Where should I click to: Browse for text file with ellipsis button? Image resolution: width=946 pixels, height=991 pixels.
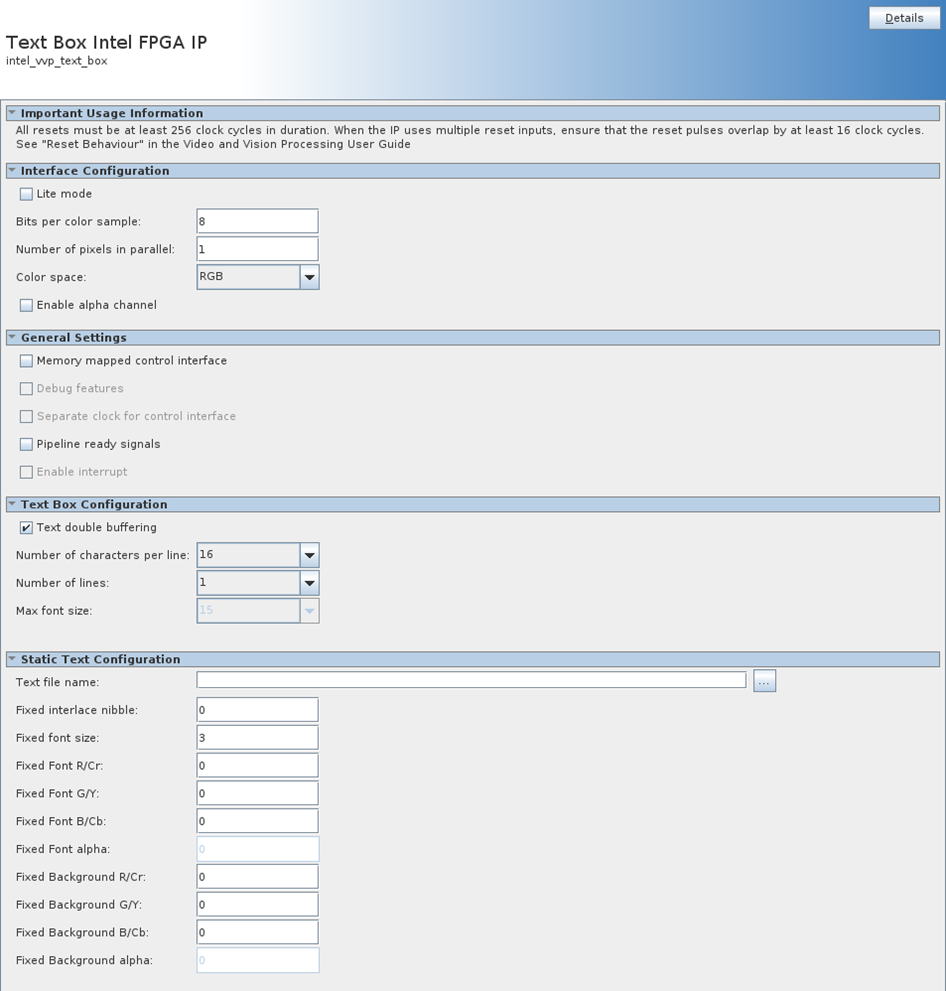pyautogui.click(x=764, y=681)
